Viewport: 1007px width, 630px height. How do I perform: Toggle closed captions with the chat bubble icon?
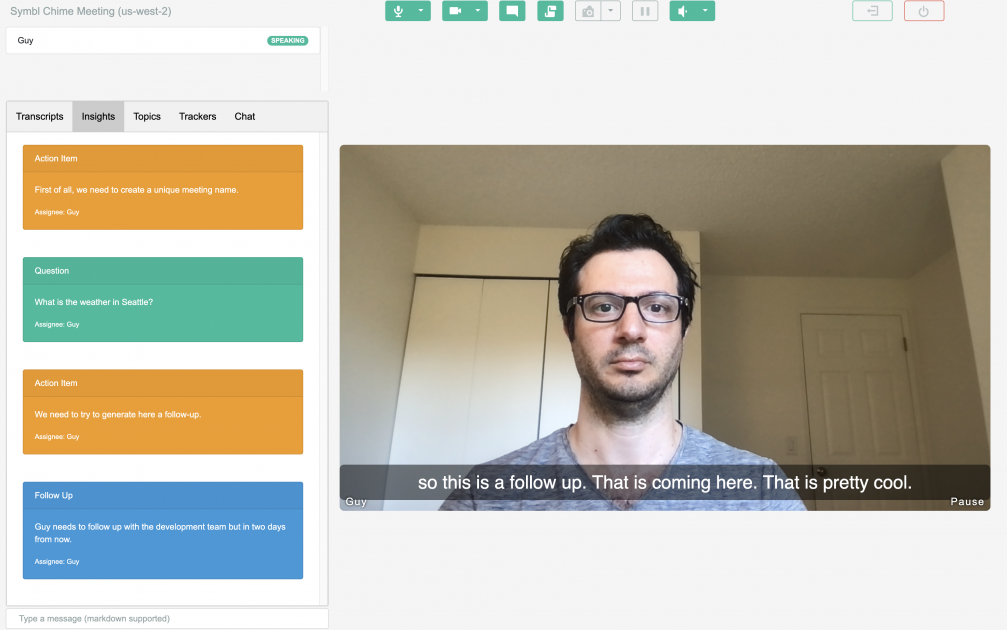pyautogui.click(x=511, y=11)
